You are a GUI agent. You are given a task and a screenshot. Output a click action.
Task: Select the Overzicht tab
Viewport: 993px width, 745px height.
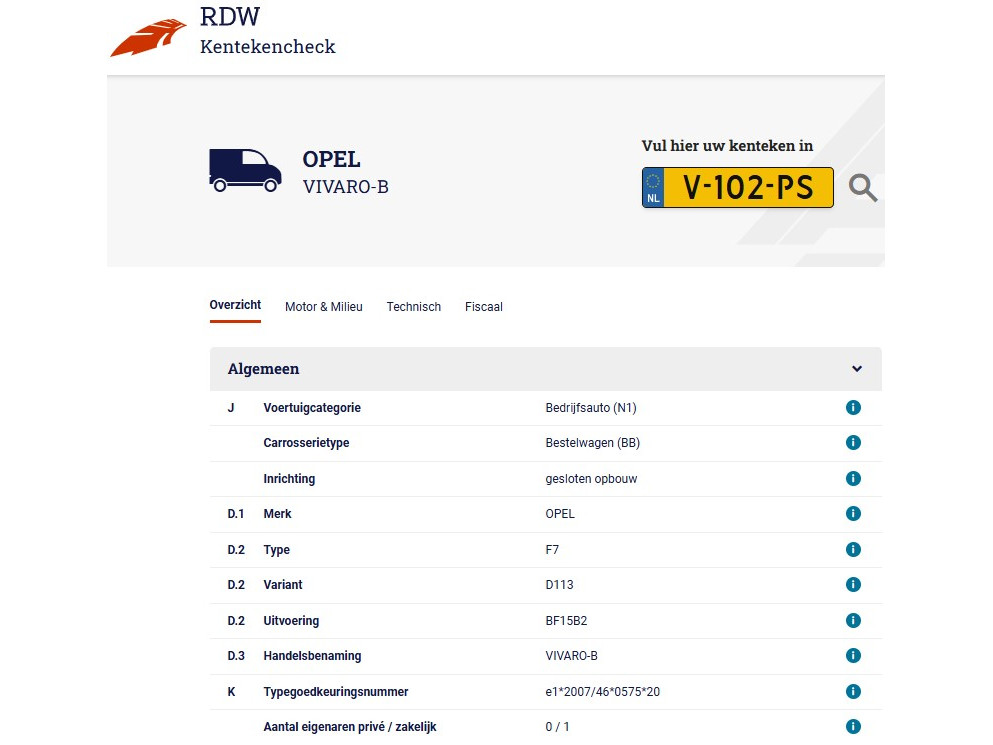(x=235, y=306)
